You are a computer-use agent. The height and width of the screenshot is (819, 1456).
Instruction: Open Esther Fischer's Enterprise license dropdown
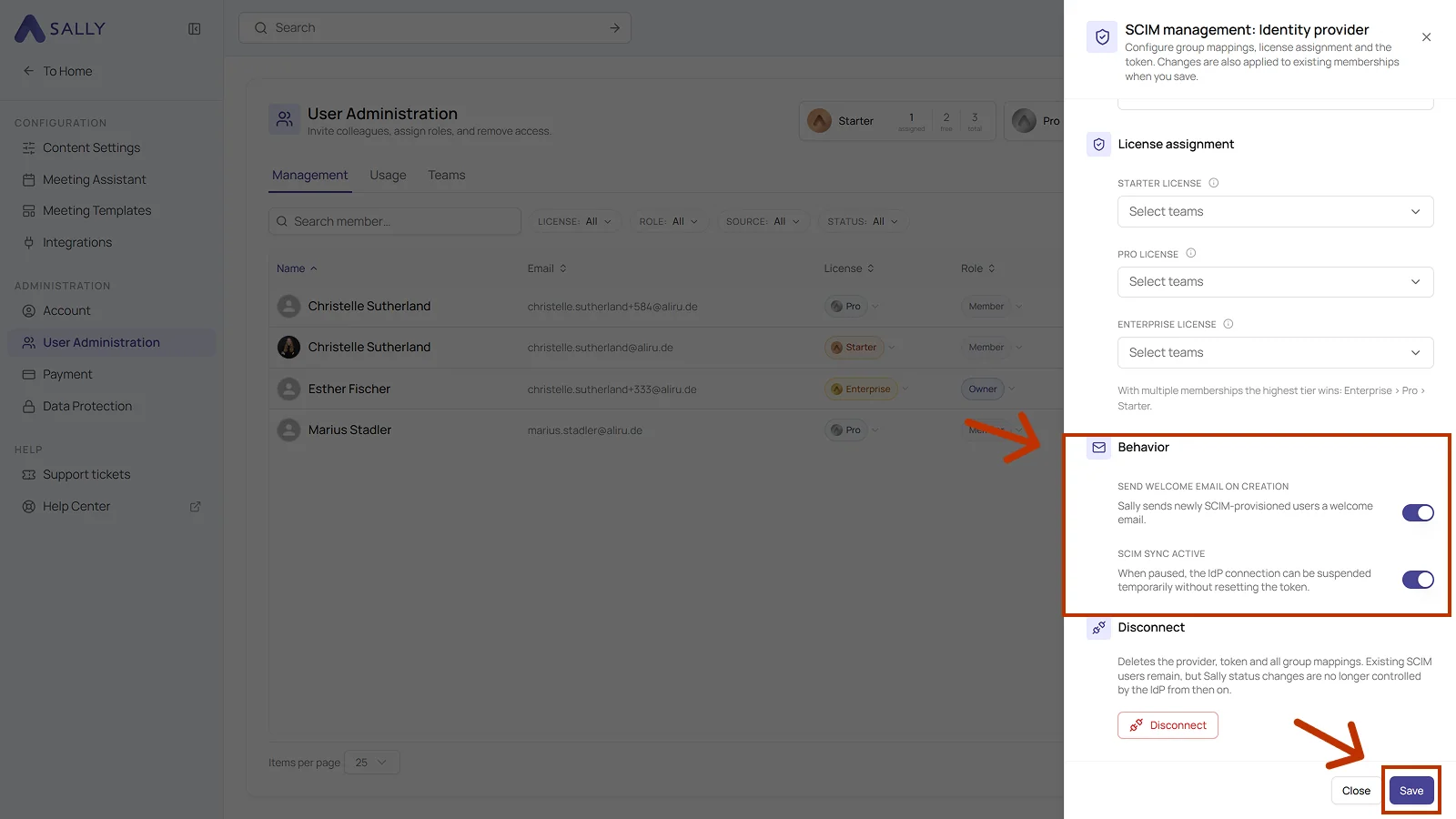click(x=905, y=389)
